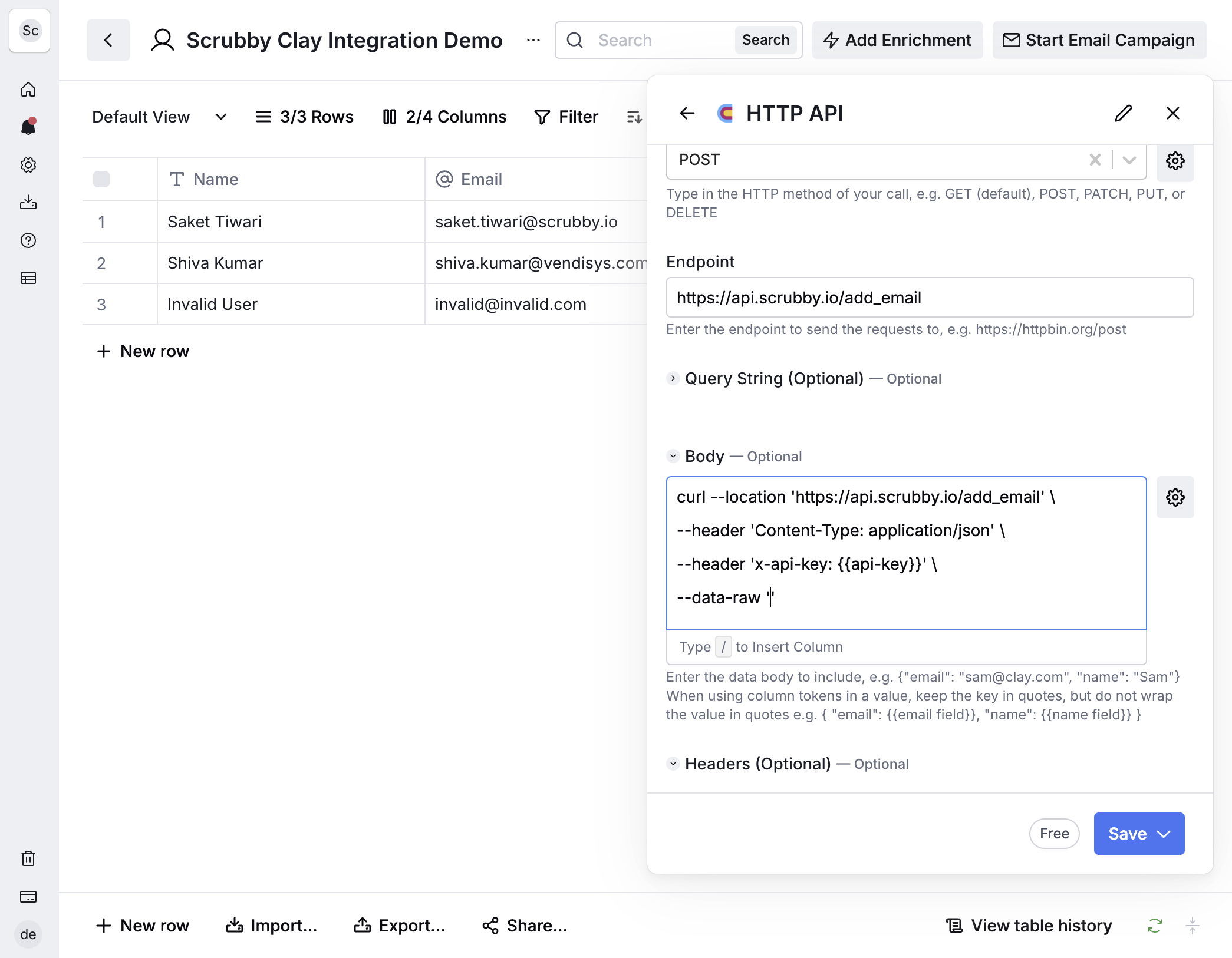Open the trash icon in sidebar
The width and height of the screenshot is (1232, 958).
click(28, 858)
